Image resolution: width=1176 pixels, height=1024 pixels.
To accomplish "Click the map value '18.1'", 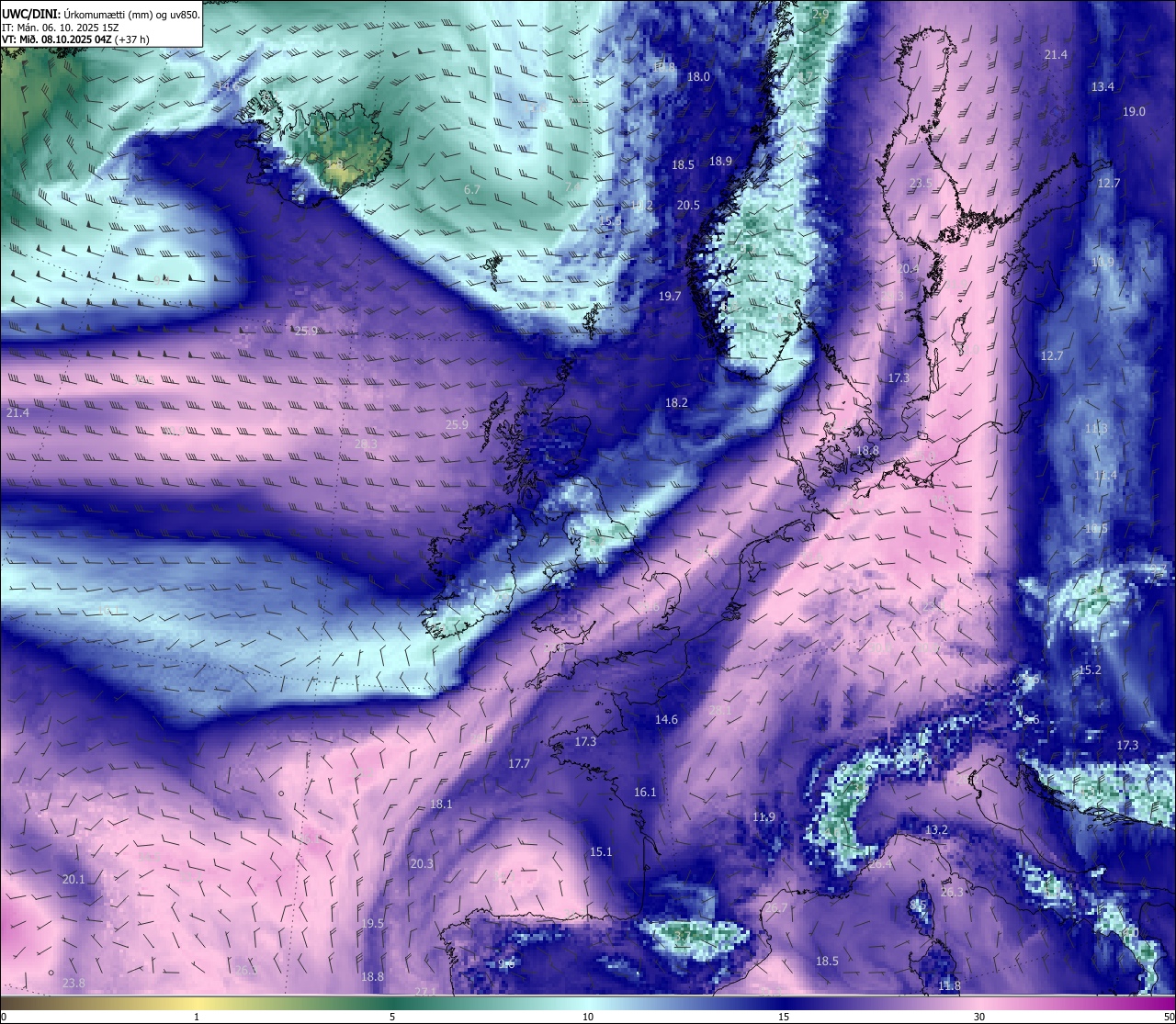I will tap(441, 804).
